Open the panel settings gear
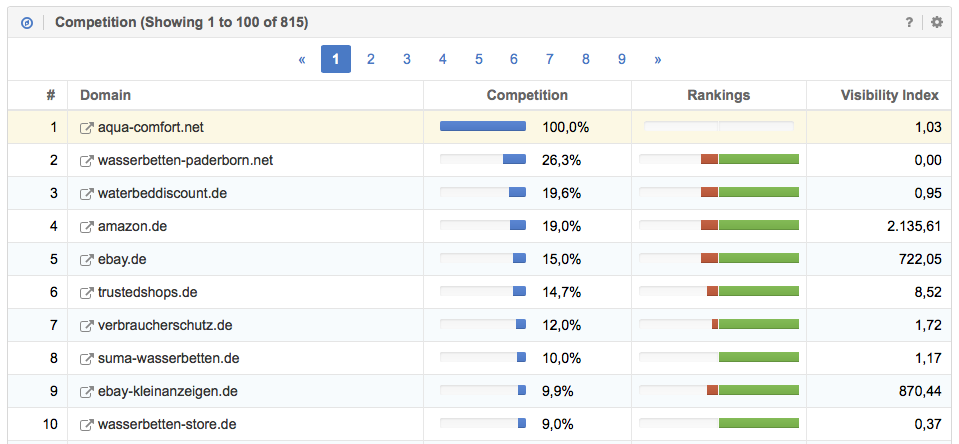Screen dimensions: 959x444 937,22
